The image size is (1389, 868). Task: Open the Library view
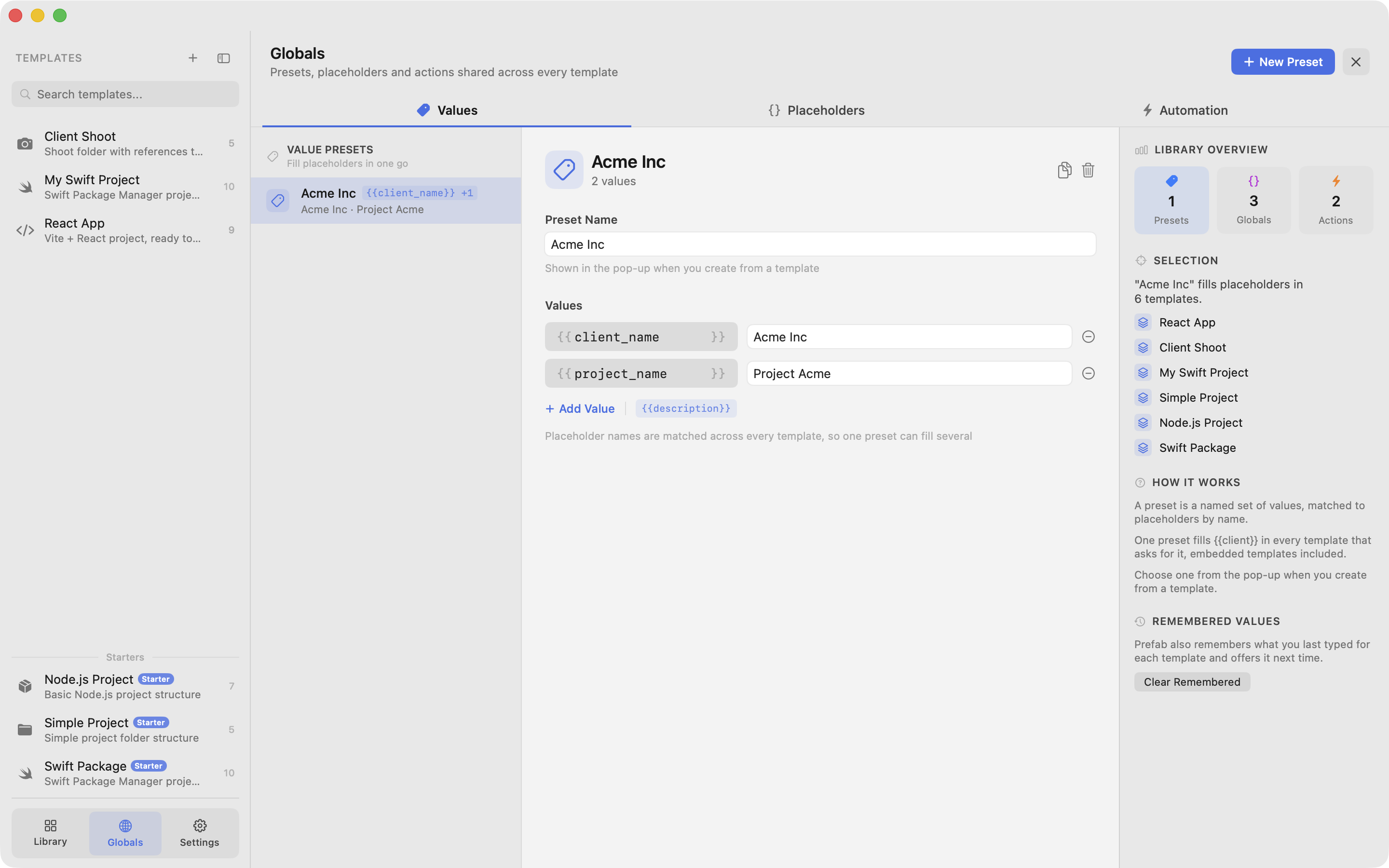(51, 833)
